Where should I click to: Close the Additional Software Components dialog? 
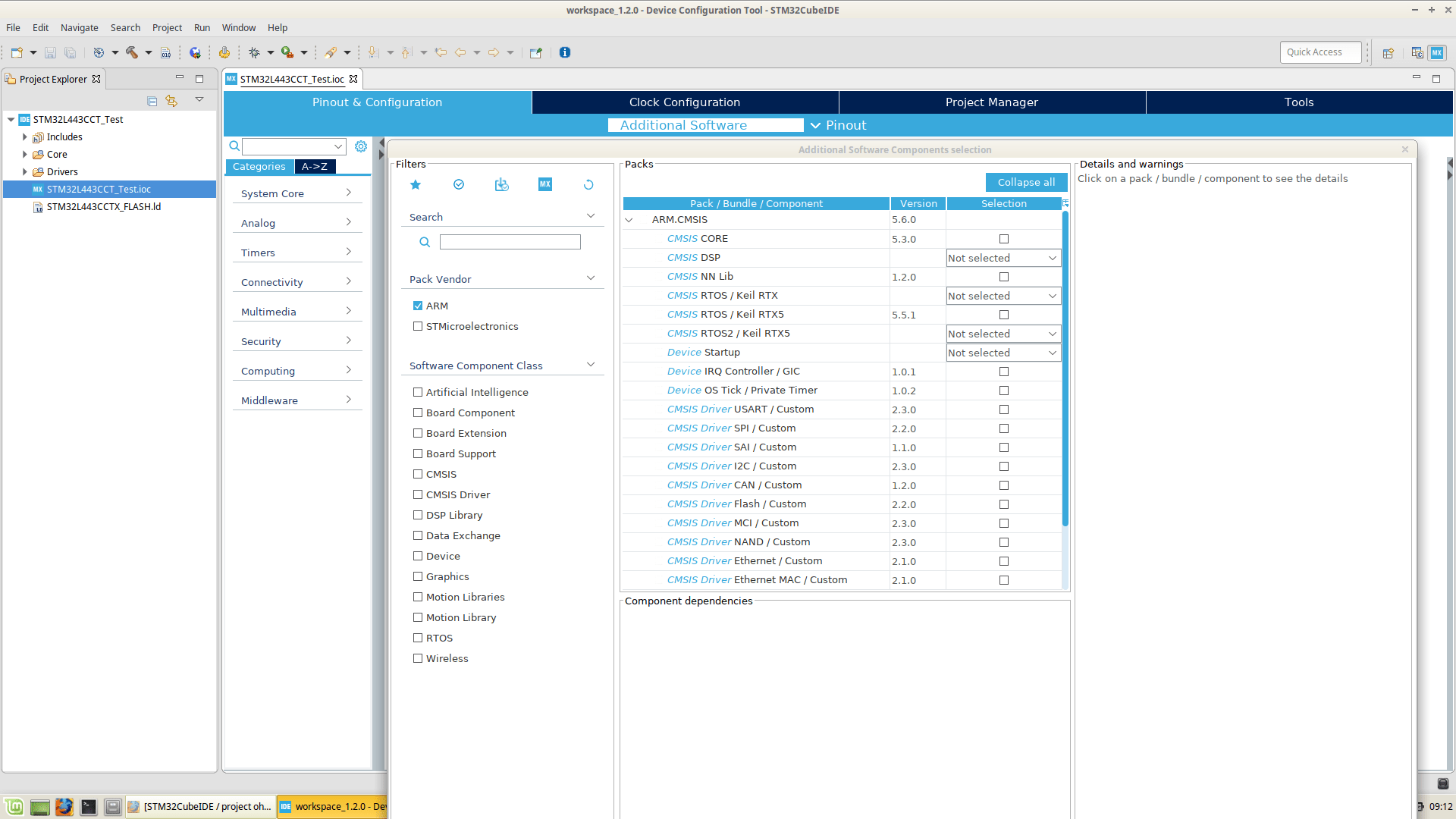(x=1405, y=149)
